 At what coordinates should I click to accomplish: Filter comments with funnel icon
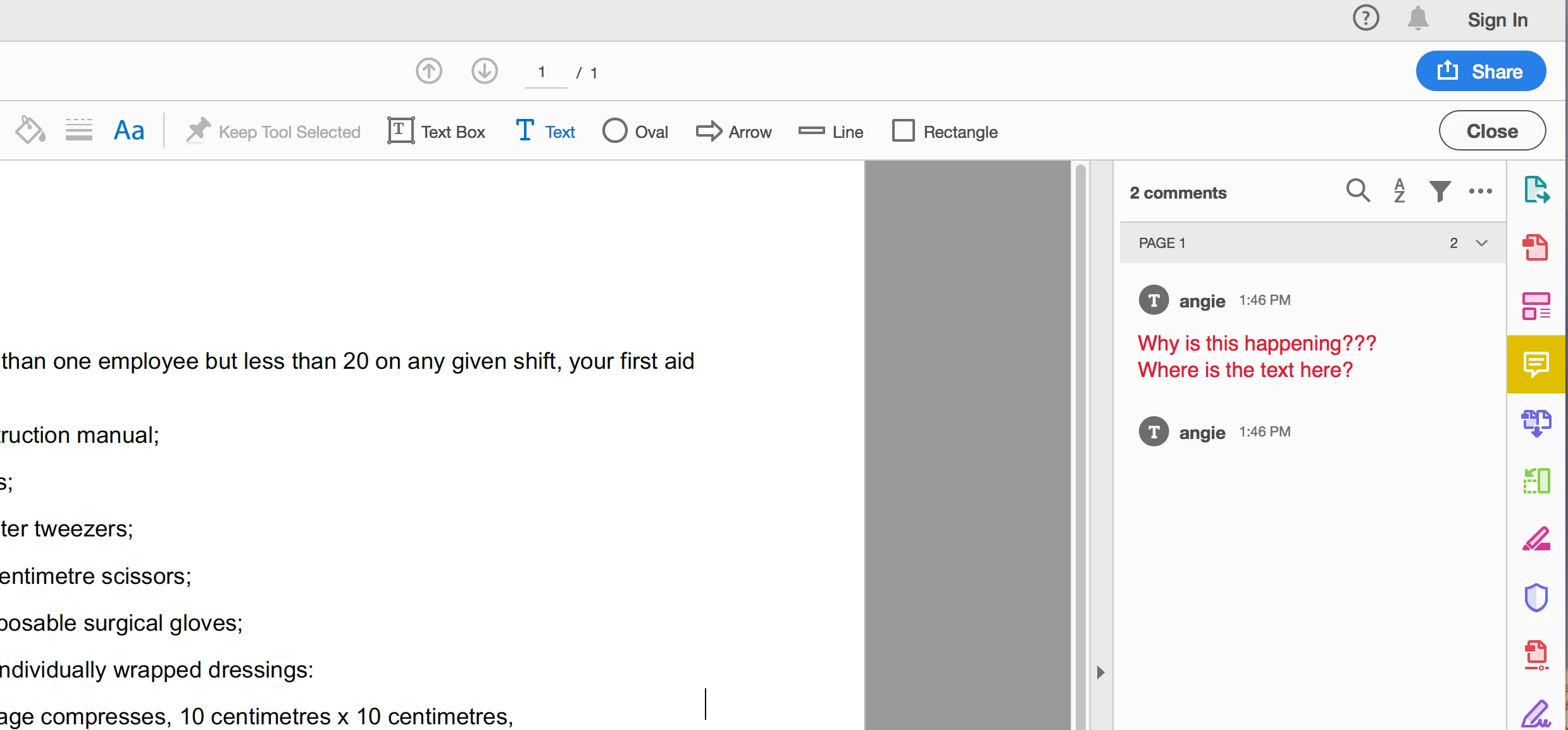pos(1440,191)
